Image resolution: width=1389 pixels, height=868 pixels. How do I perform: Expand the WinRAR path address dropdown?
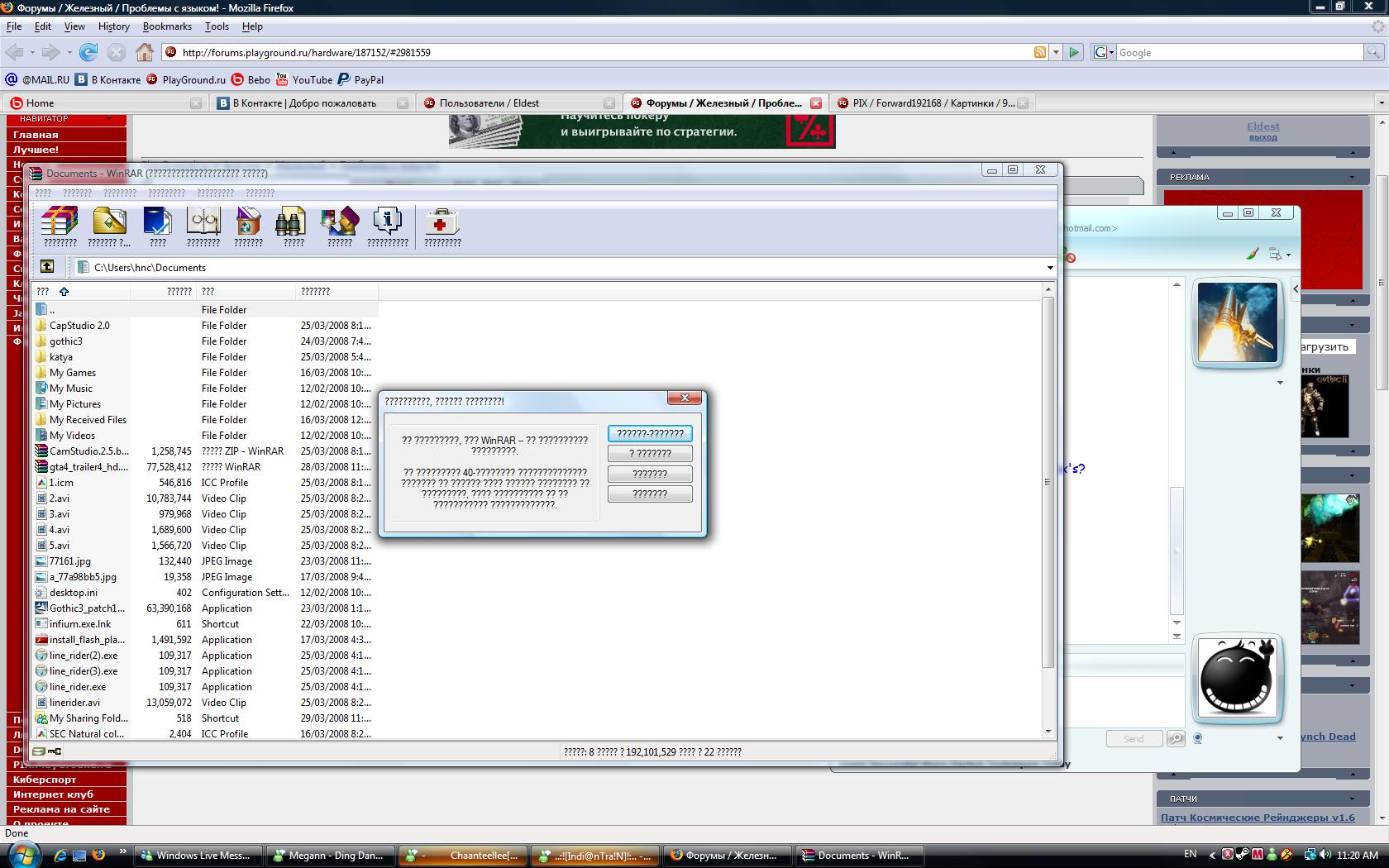point(1050,268)
